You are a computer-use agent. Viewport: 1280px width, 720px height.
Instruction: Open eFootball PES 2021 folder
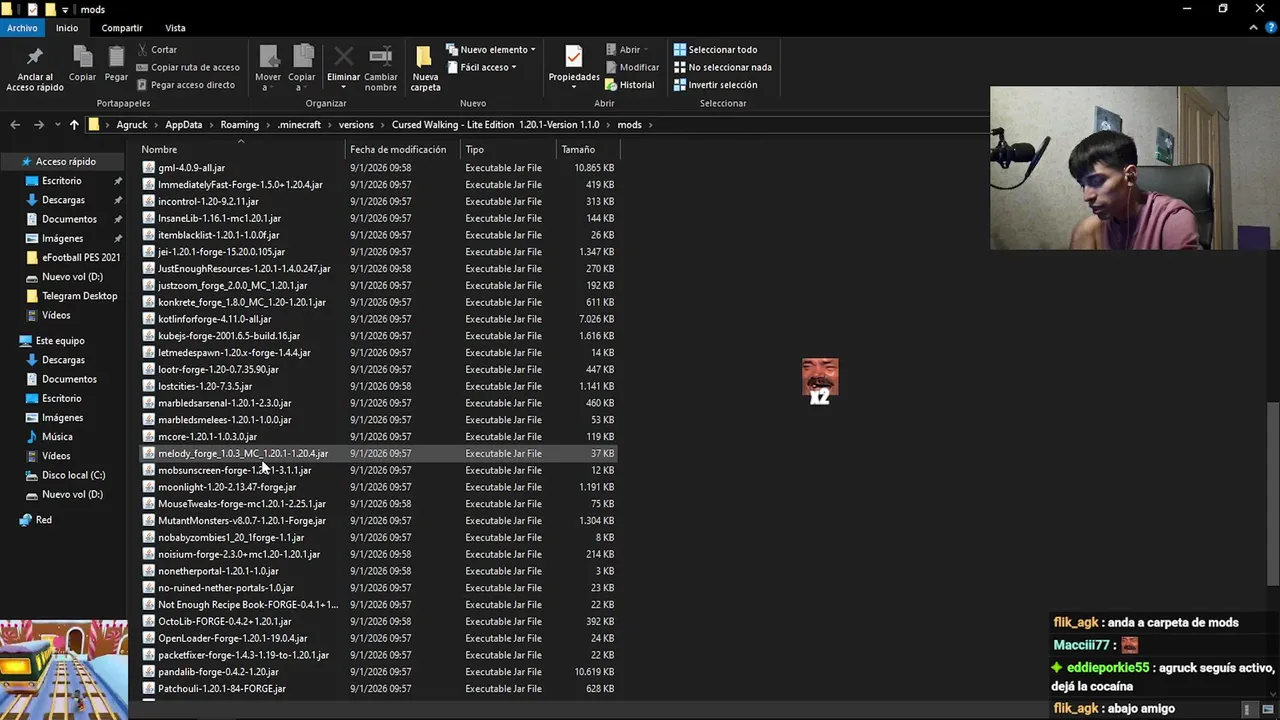[81, 257]
